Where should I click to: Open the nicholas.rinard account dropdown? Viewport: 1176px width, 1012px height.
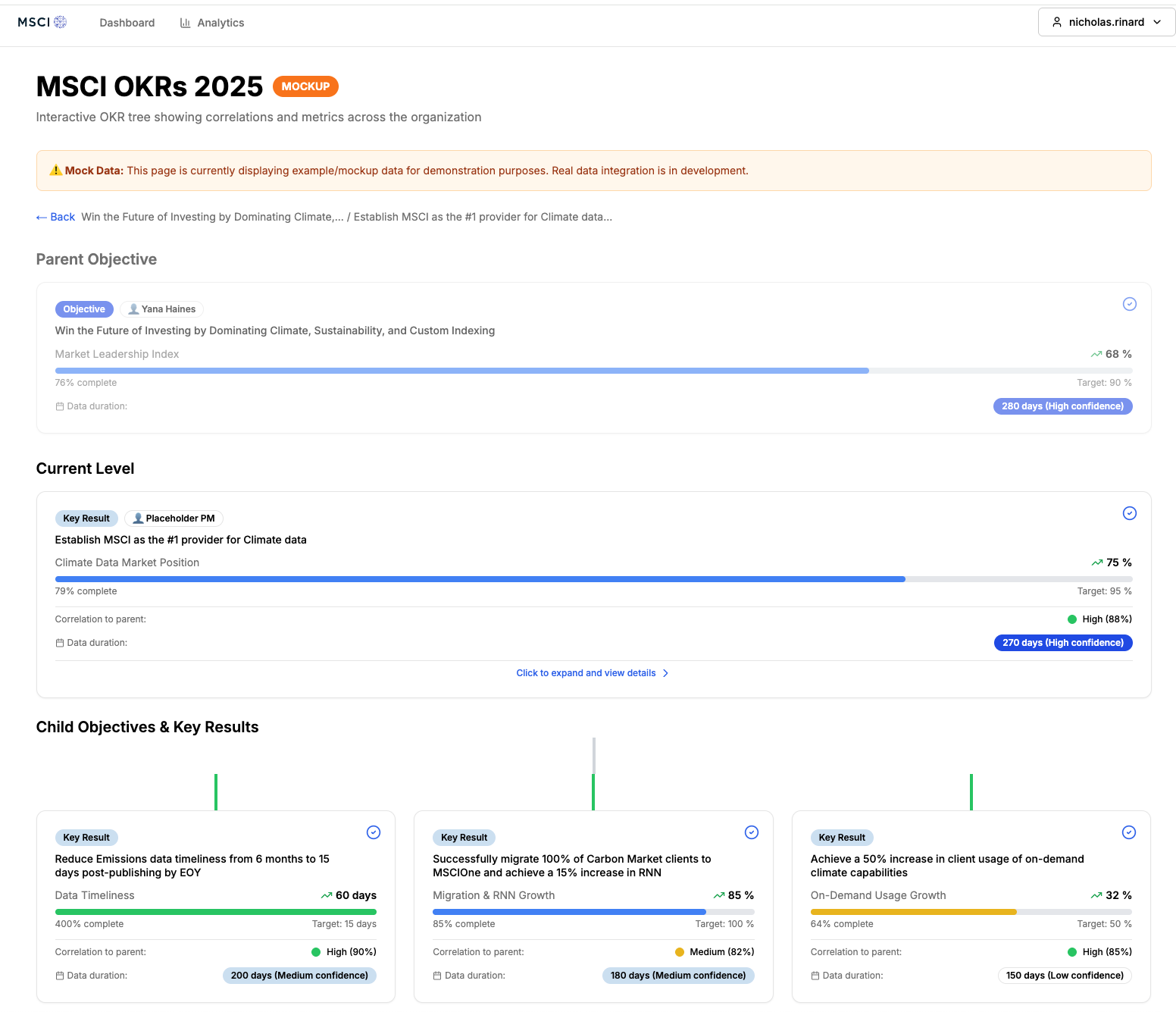pyautogui.click(x=1106, y=22)
